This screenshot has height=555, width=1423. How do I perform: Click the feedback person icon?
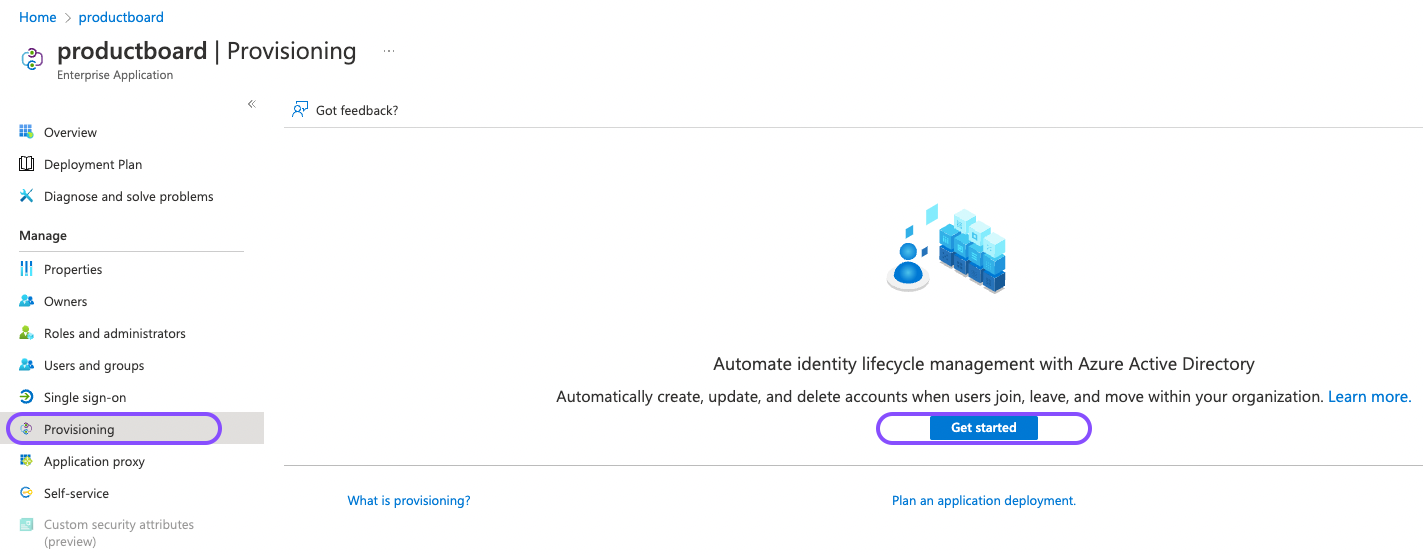(300, 110)
